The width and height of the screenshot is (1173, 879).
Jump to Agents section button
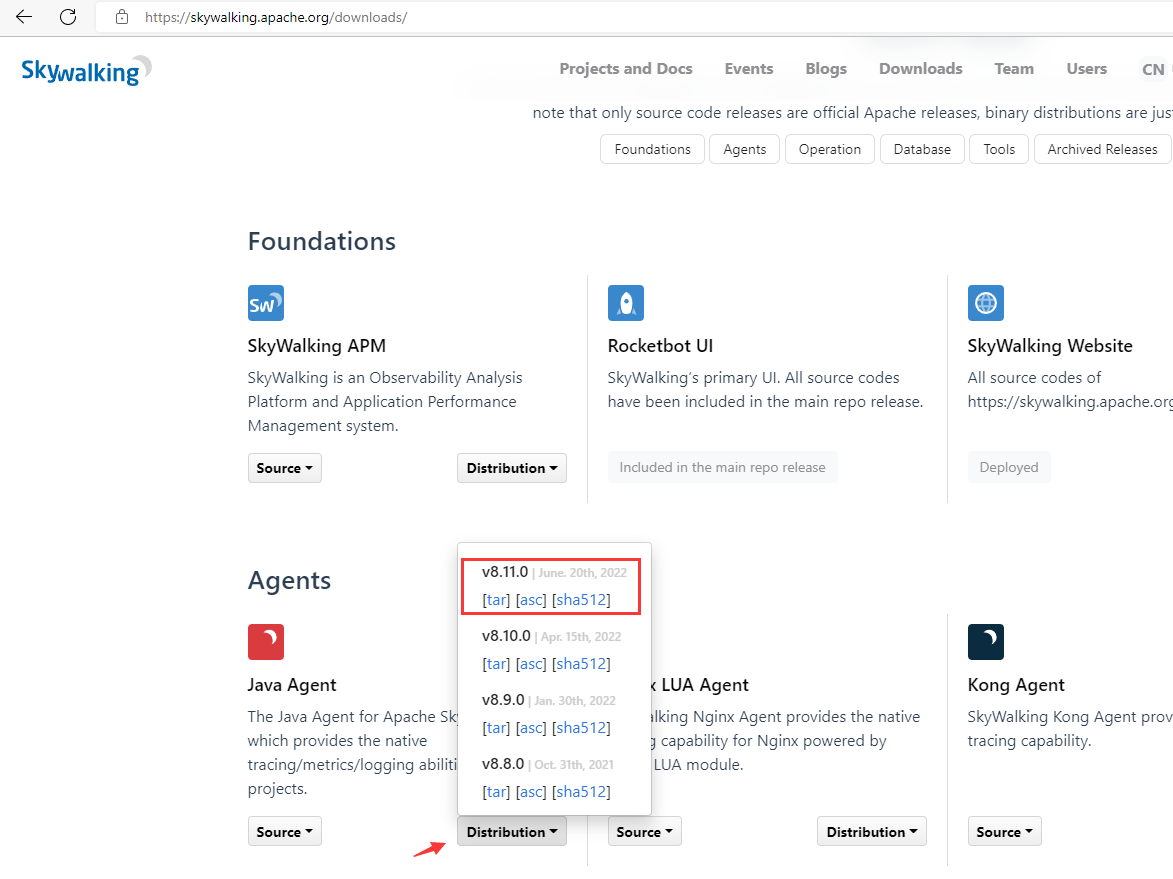tap(744, 149)
